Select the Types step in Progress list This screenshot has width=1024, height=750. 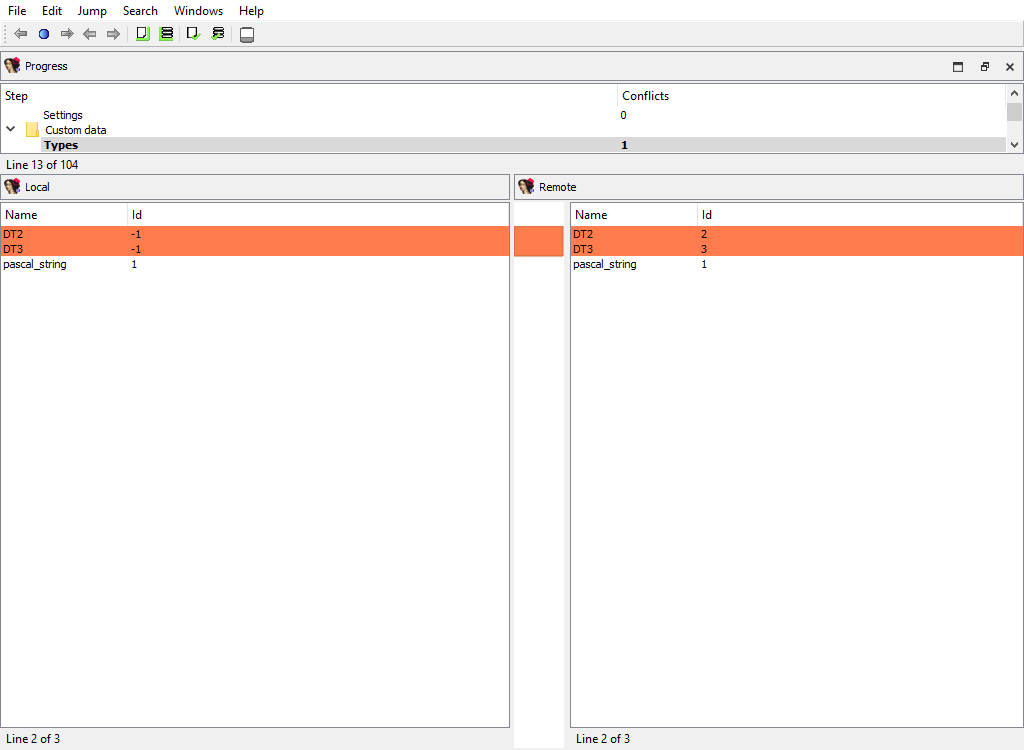pos(61,146)
